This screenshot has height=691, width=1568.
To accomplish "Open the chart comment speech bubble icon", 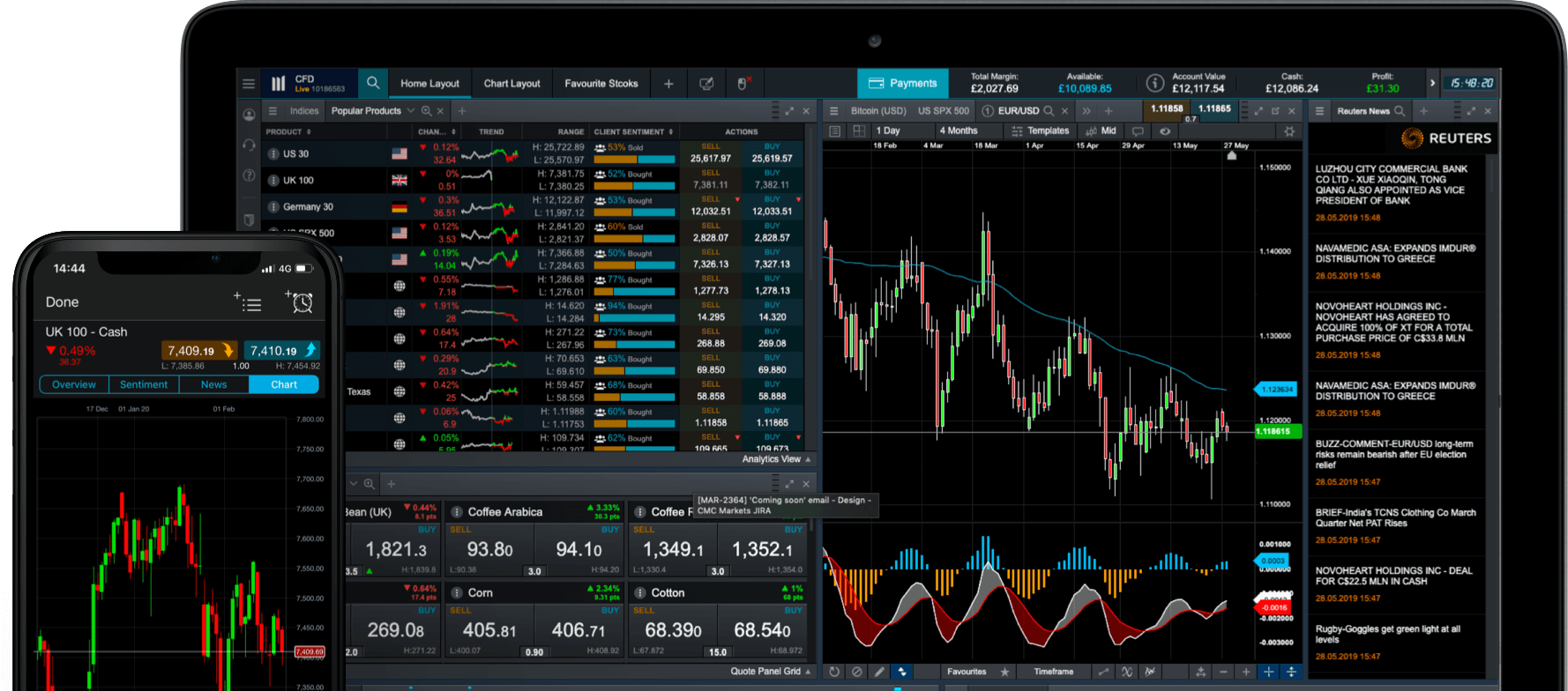I will (x=1138, y=131).
